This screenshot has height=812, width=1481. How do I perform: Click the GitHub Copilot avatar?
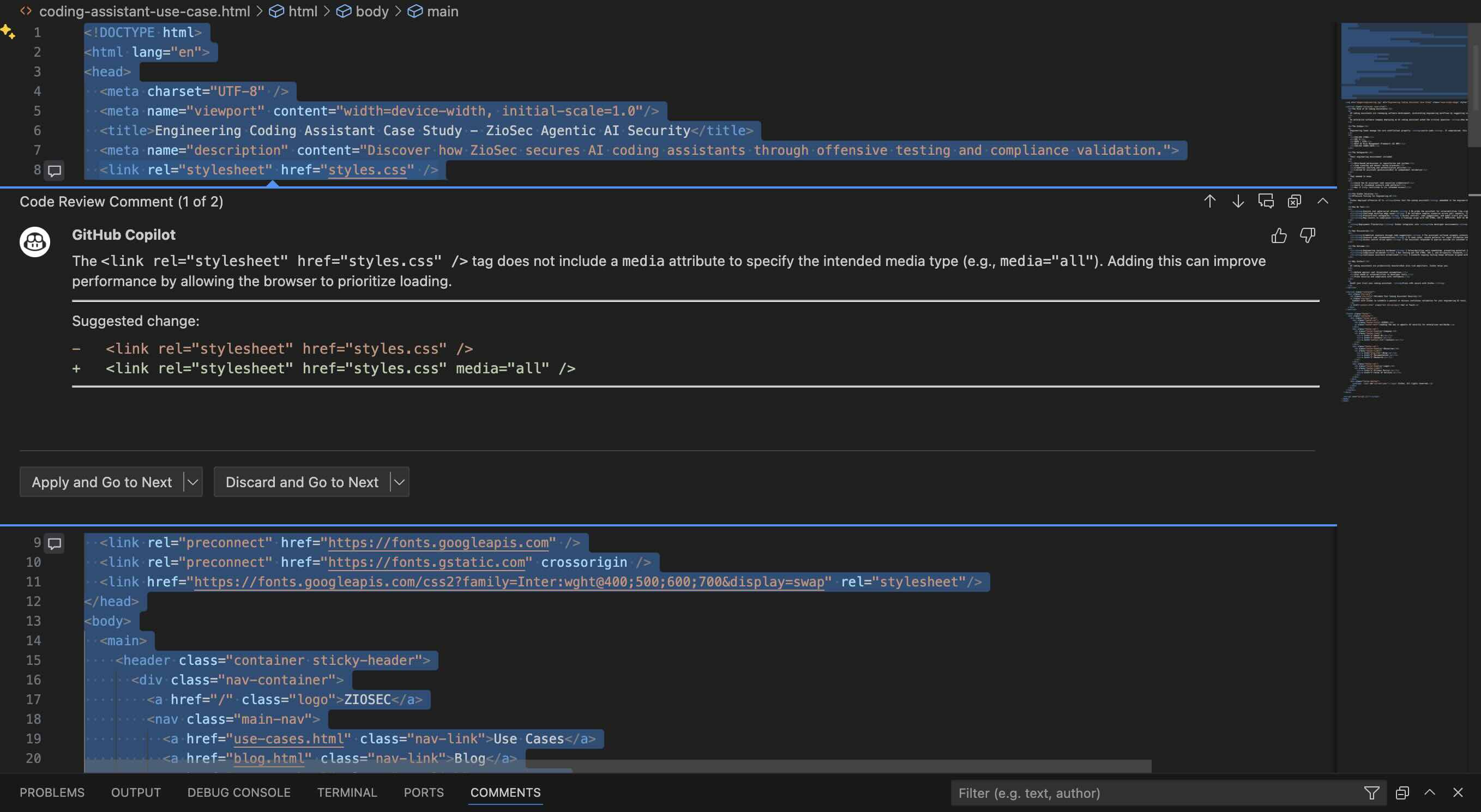35,242
